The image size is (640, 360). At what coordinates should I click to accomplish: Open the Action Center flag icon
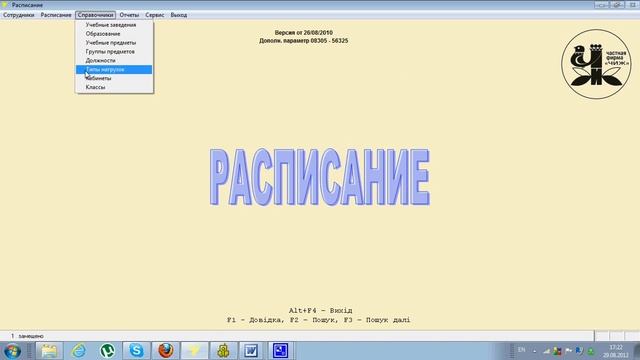tap(569, 351)
